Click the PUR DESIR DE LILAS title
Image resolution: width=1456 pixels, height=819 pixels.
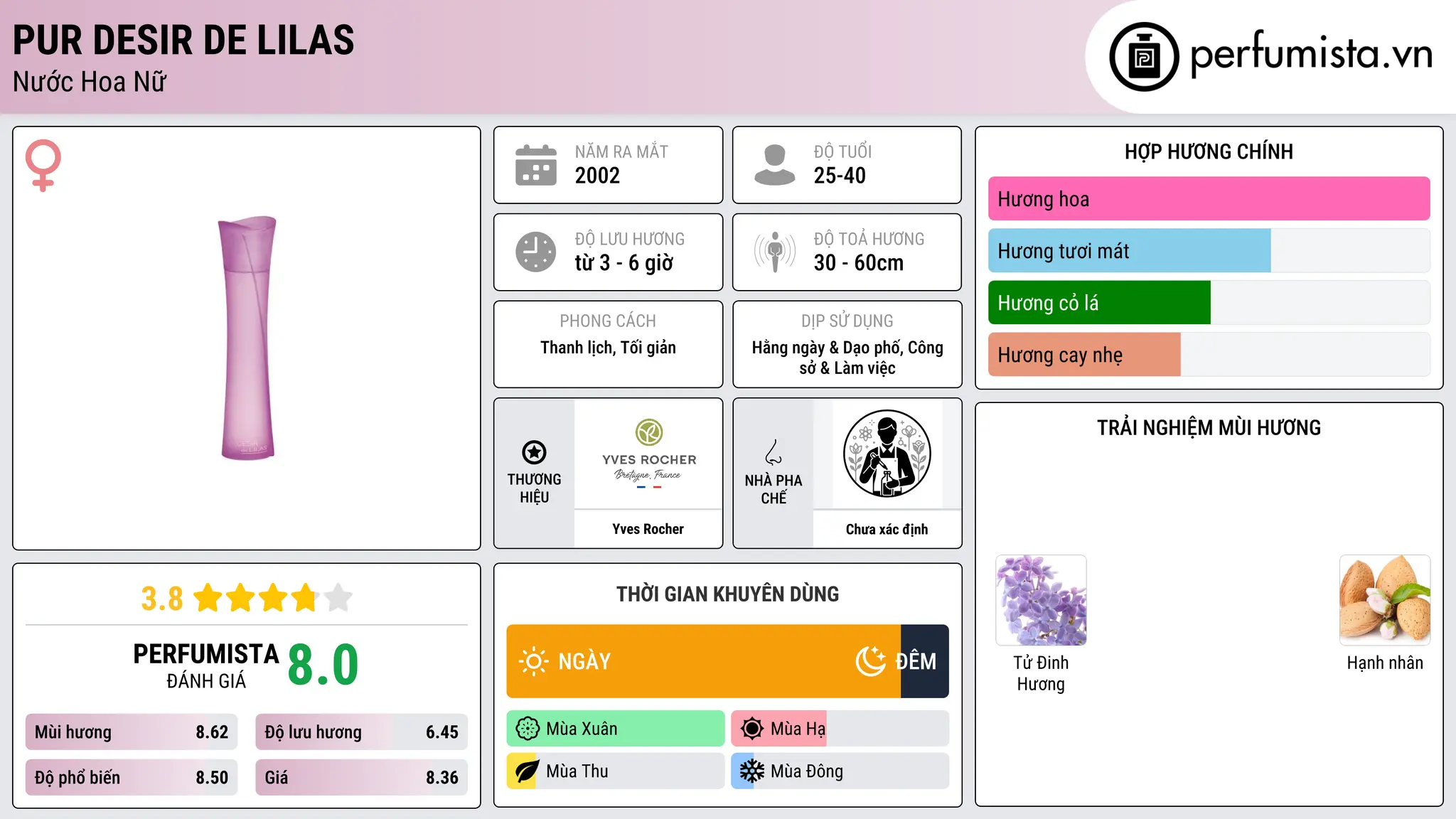coord(183,40)
